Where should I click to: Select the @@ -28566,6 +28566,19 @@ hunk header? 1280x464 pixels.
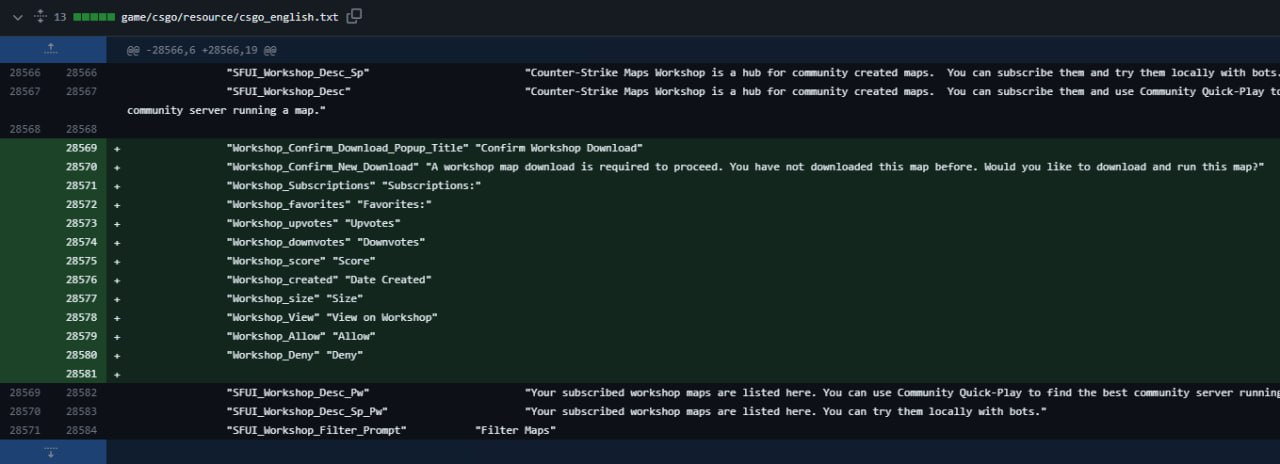point(201,48)
